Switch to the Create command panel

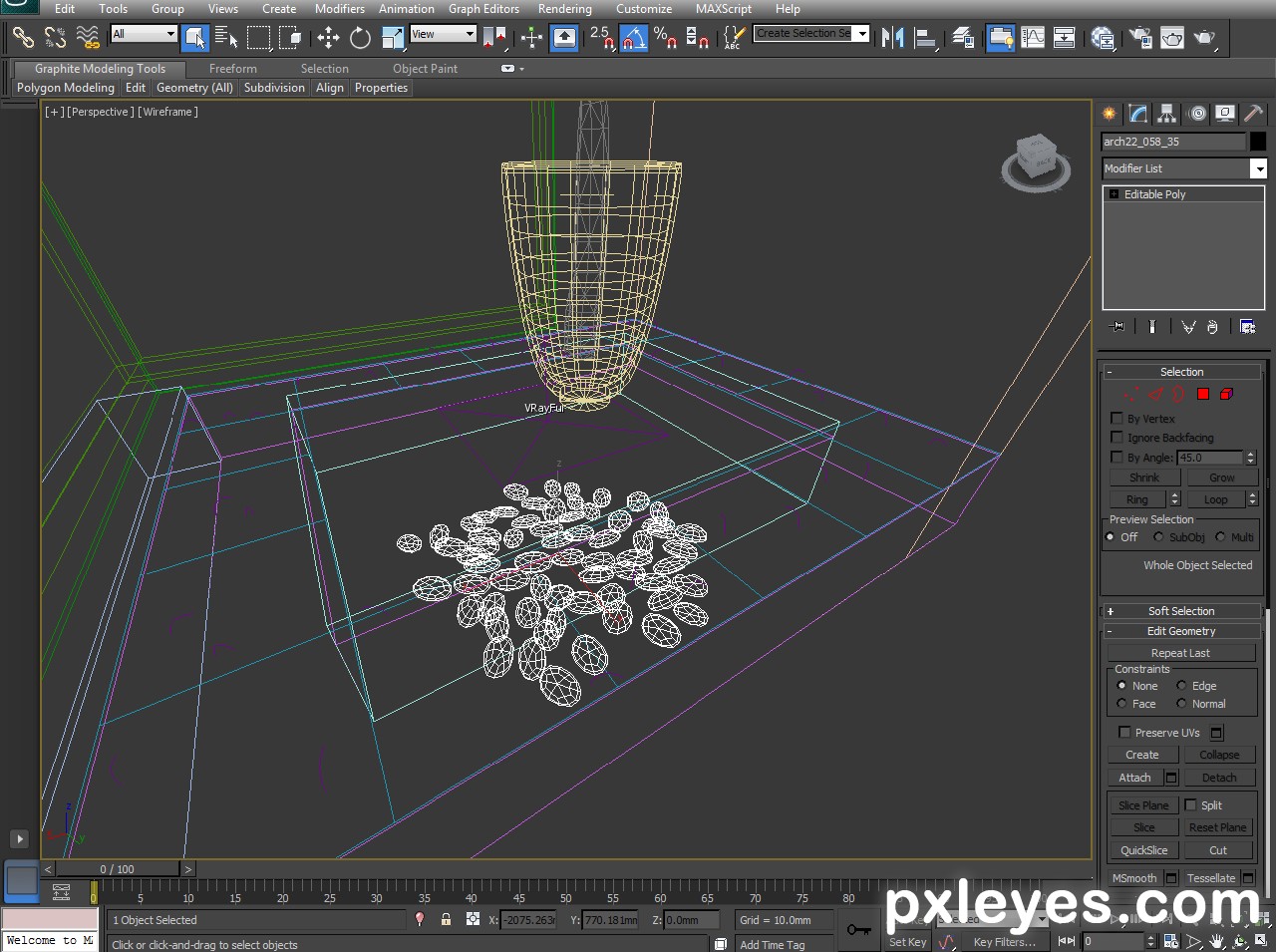[x=1109, y=114]
